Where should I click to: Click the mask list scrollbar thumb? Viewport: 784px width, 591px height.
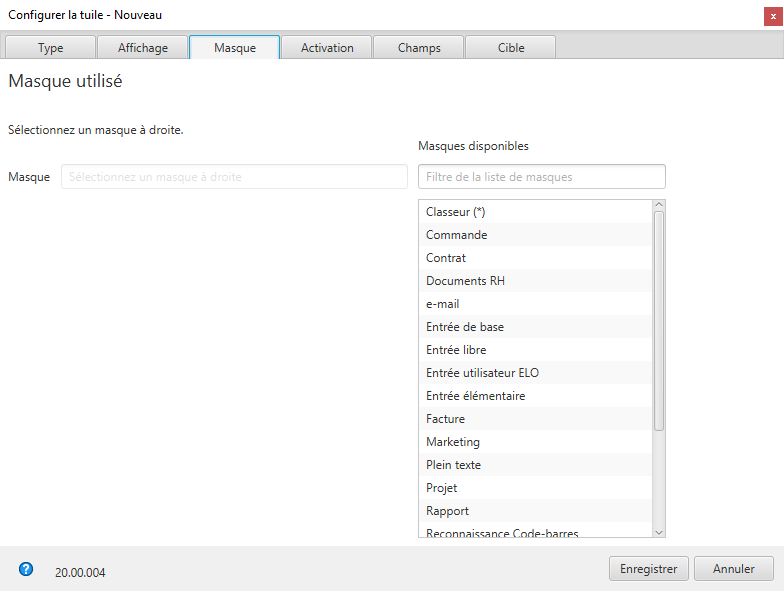(659, 320)
